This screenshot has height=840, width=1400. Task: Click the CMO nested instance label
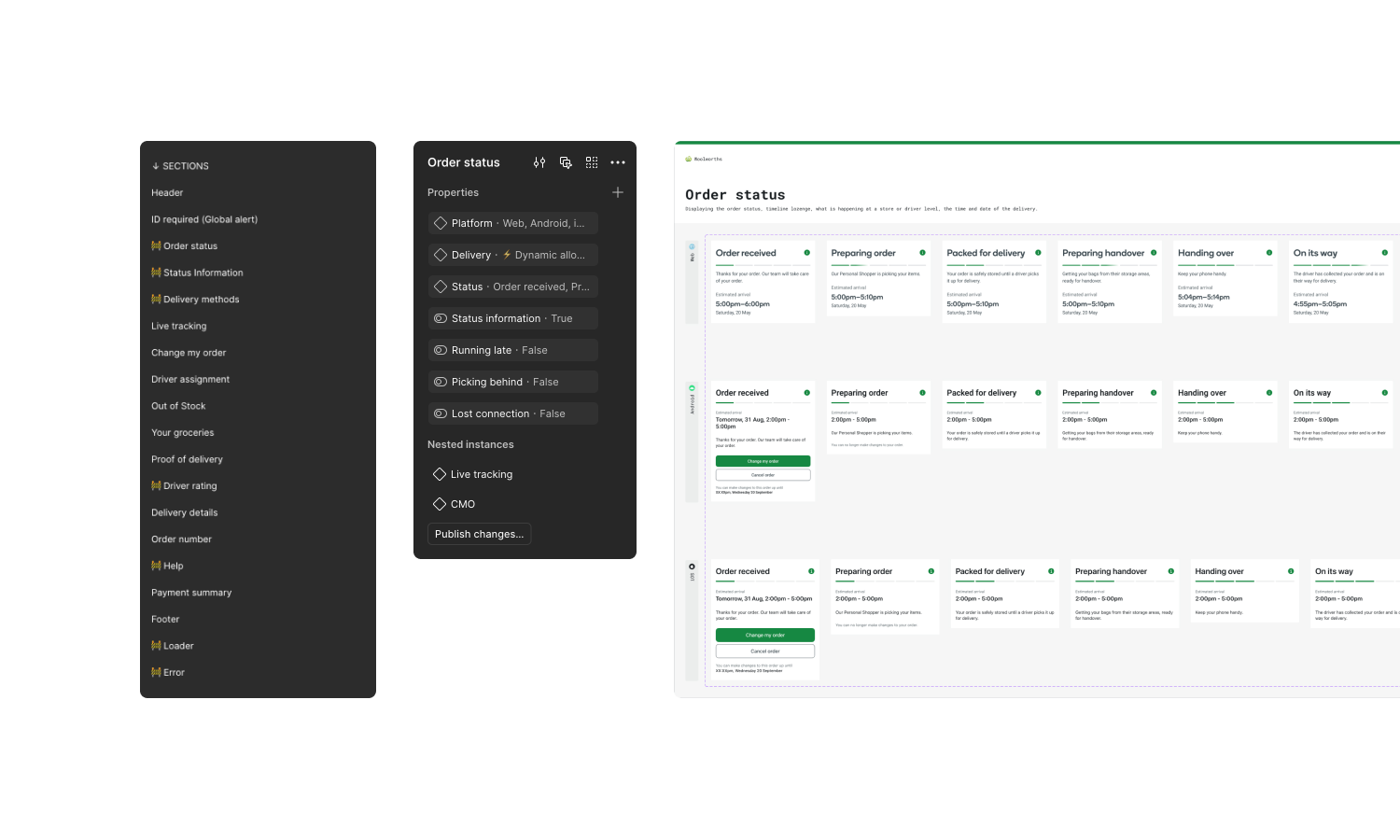(463, 504)
